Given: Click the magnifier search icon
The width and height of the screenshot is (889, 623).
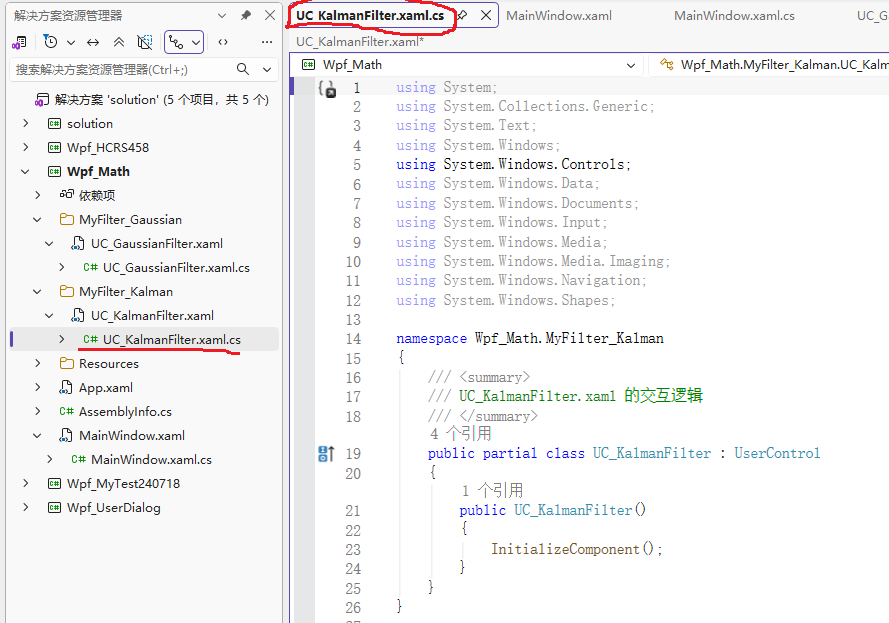Looking at the screenshot, I should [243, 69].
